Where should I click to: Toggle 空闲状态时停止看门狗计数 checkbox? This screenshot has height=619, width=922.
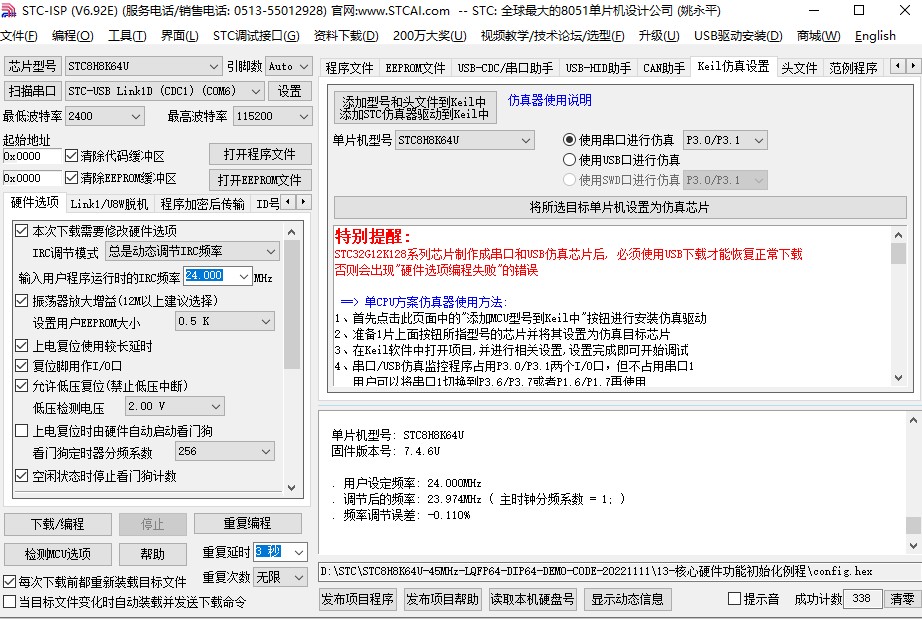pyautogui.click(x=22, y=476)
